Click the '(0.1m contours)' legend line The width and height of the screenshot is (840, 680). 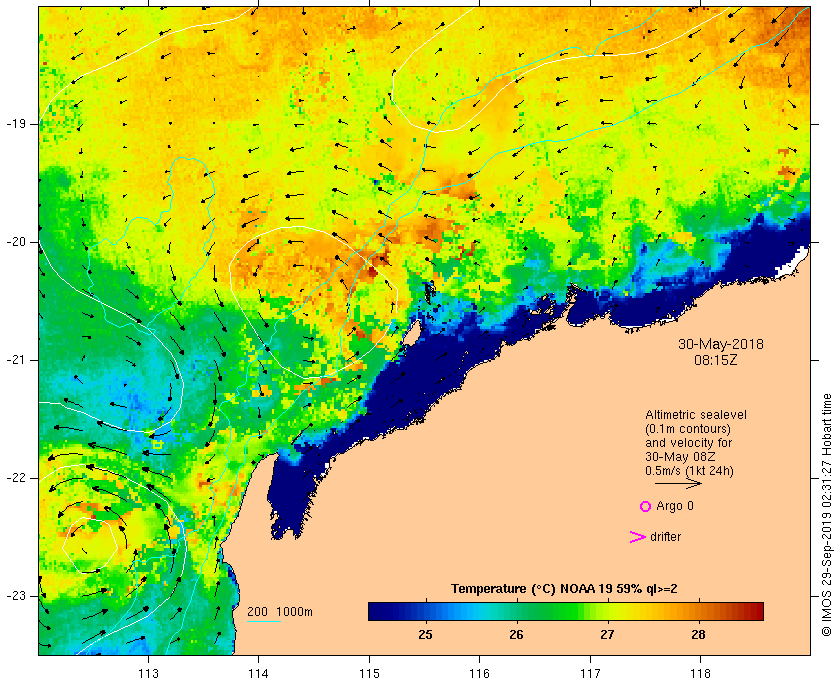pyautogui.click(x=688, y=429)
